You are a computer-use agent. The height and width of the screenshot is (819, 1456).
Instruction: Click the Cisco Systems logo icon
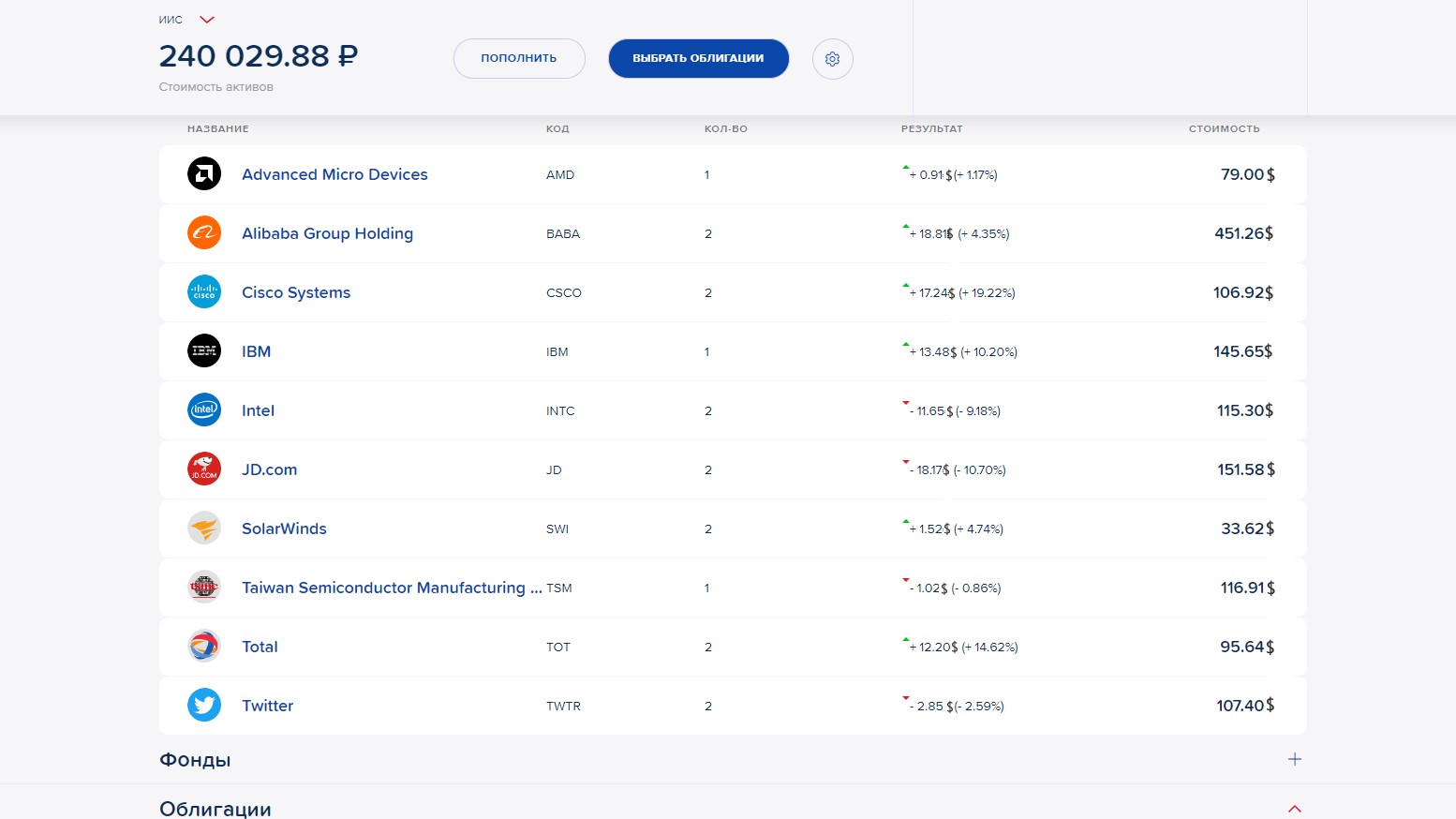[204, 291]
